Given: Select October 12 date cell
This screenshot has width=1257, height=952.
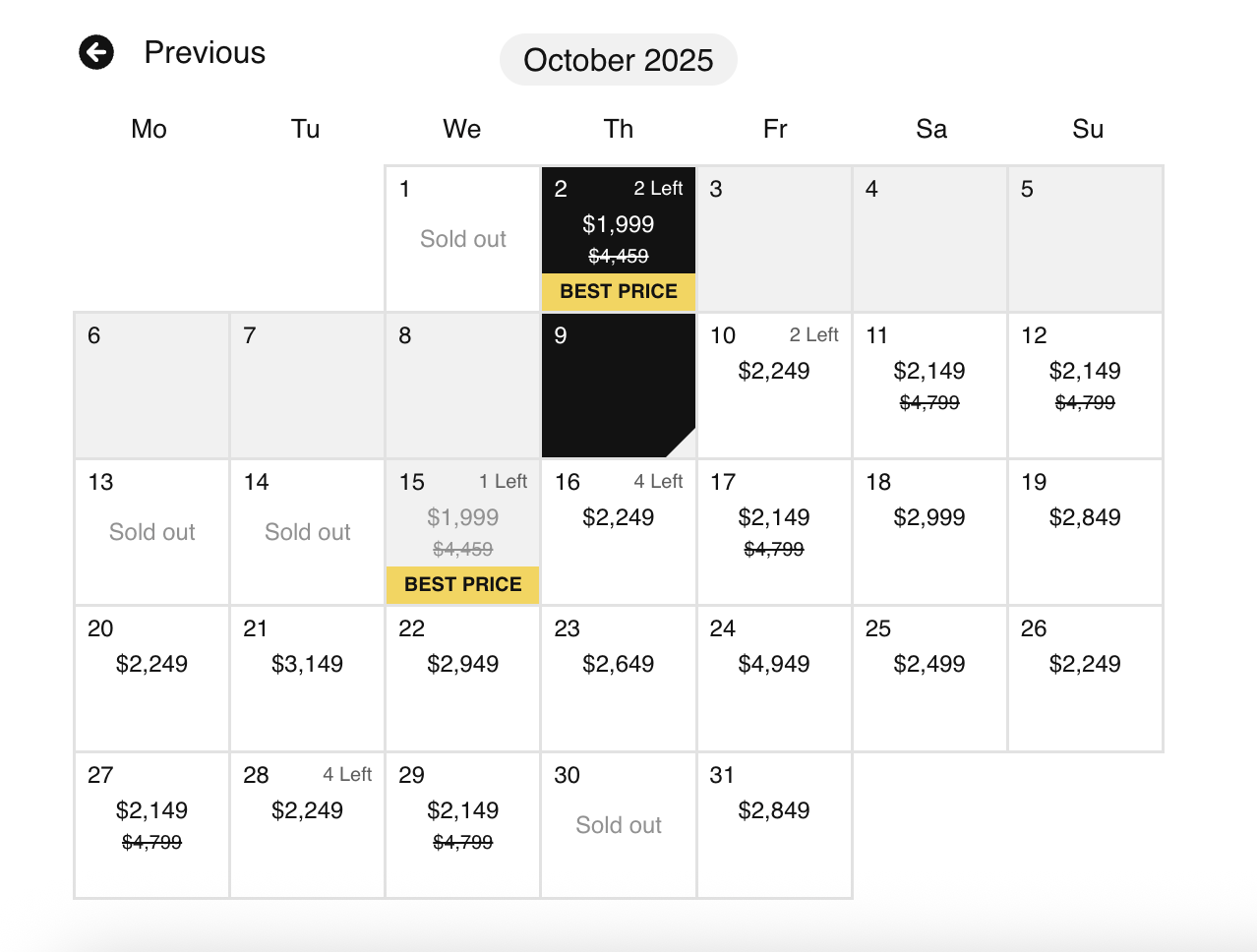Looking at the screenshot, I should tap(1085, 386).
